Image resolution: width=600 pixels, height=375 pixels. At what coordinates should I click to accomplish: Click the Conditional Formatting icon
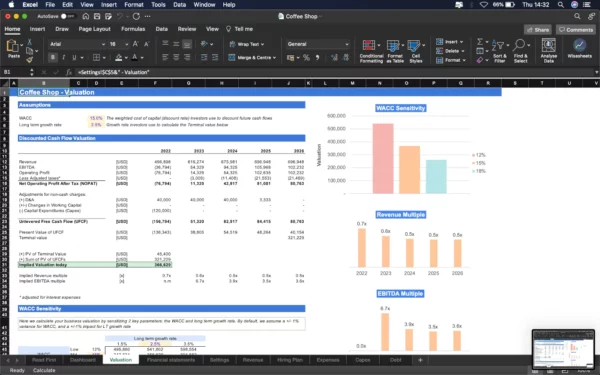tap(369, 46)
